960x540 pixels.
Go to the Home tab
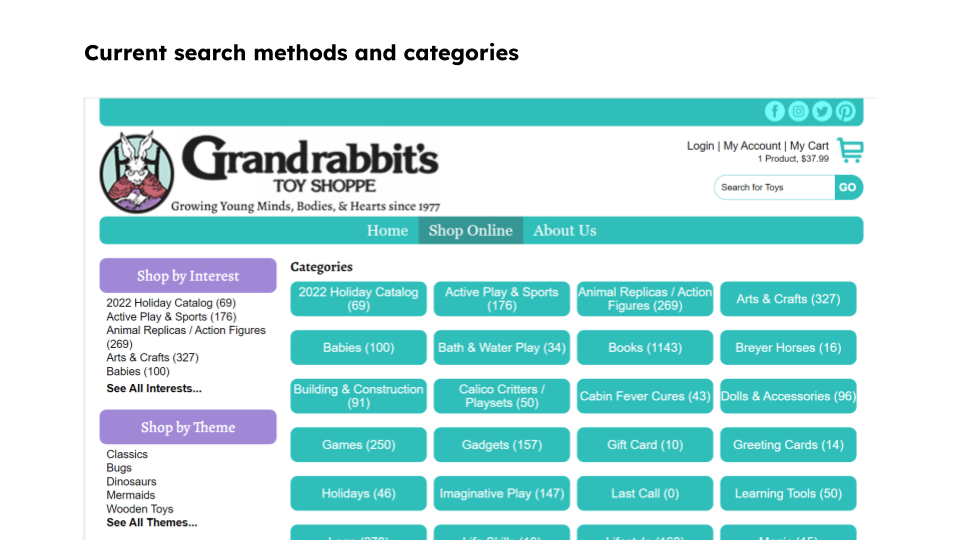(388, 231)
